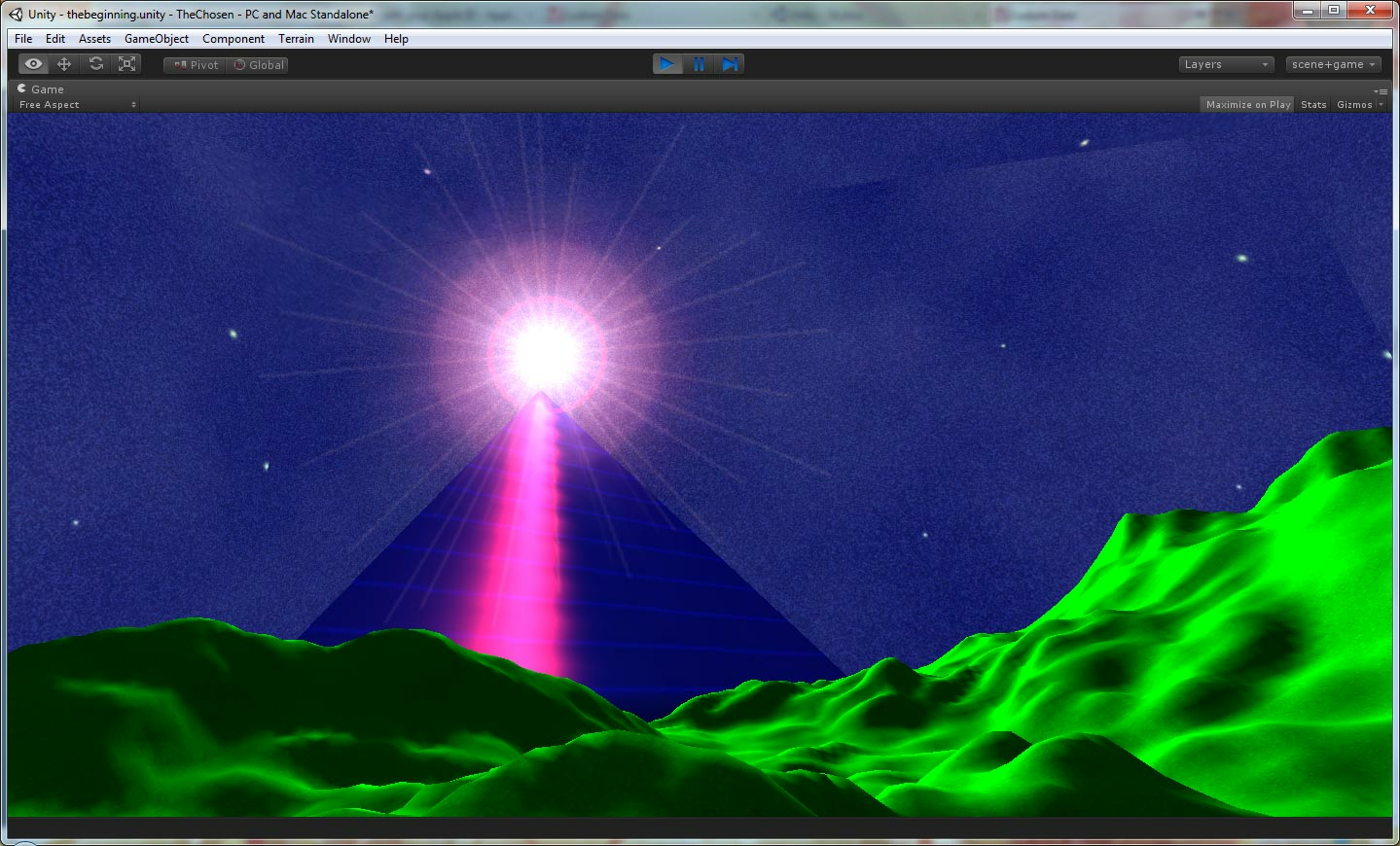1400x846 pixels.
Task: Select the Rotate transform tool
Action: [95, 64]
